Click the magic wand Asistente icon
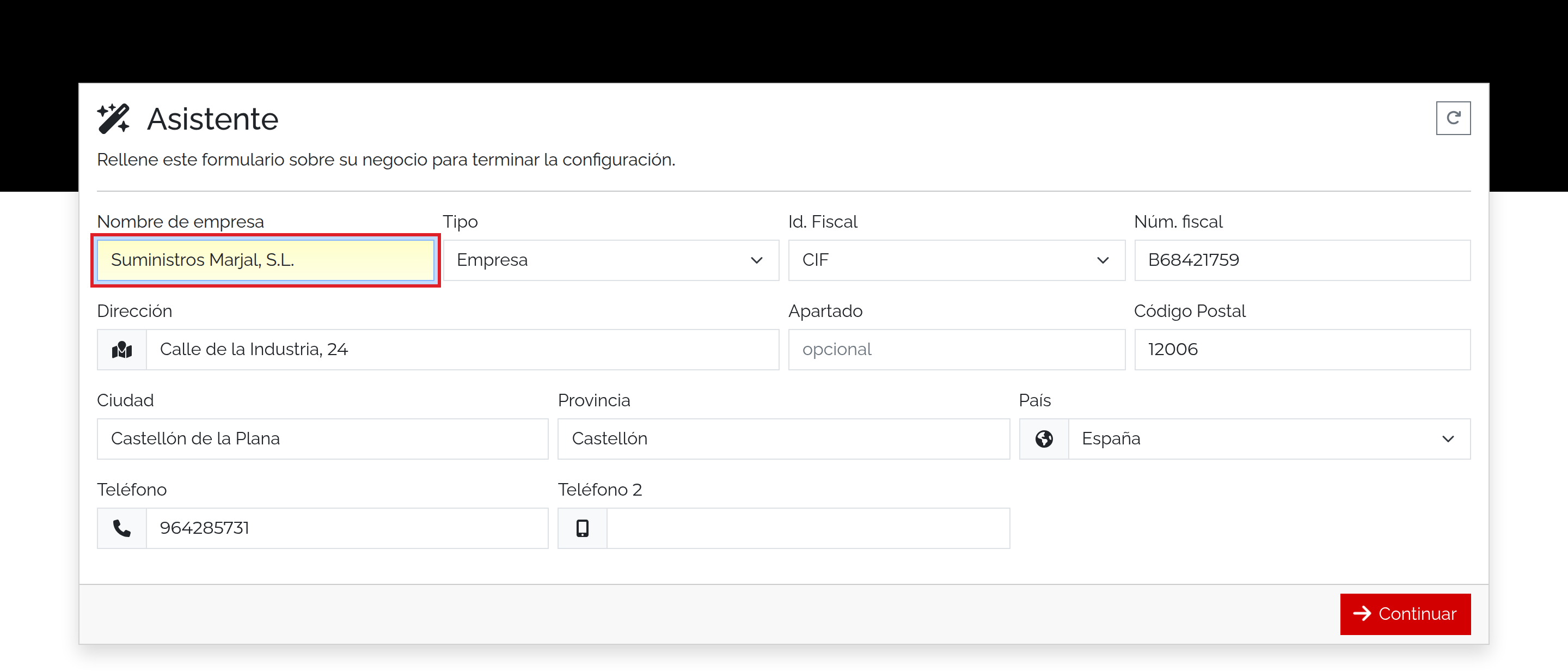Image resolution: width=1568 pixels, height=671 pixels. [x=113, y=119]
